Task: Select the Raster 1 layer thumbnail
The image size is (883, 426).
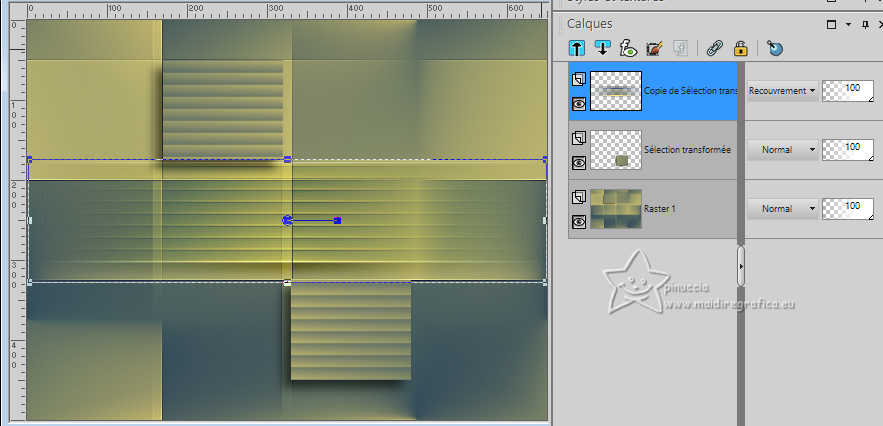Action: pos(616,209)
